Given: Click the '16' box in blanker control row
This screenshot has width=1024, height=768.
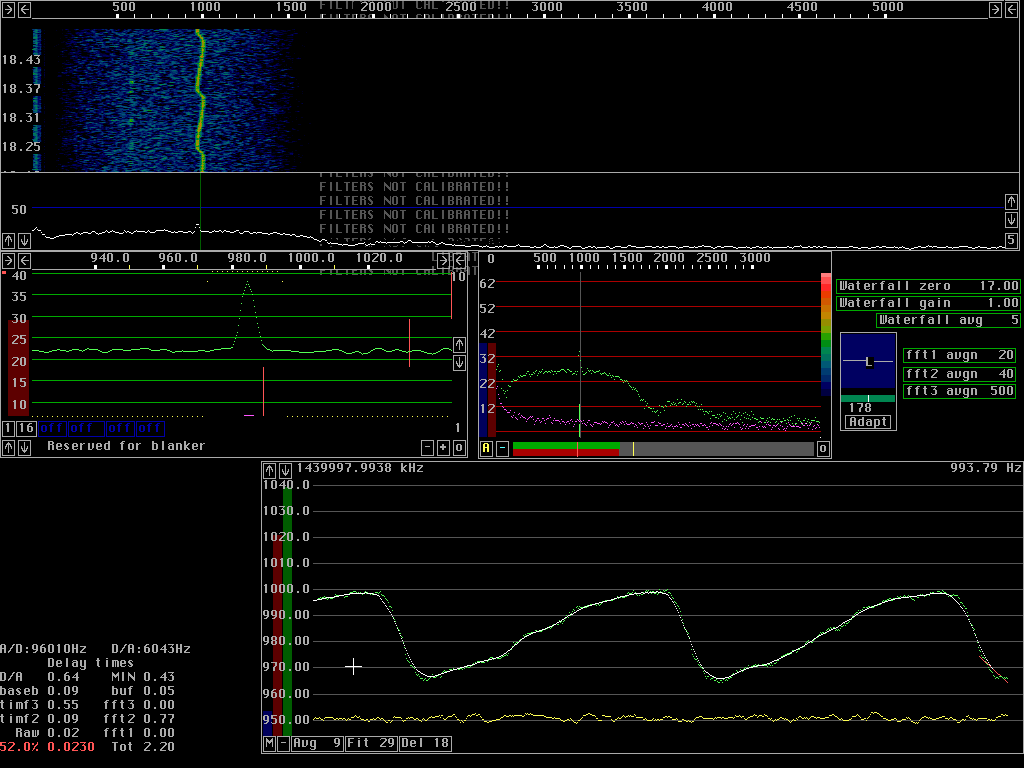Looking at the screenshot, I should pyautogui.click(x=25, y=428).
